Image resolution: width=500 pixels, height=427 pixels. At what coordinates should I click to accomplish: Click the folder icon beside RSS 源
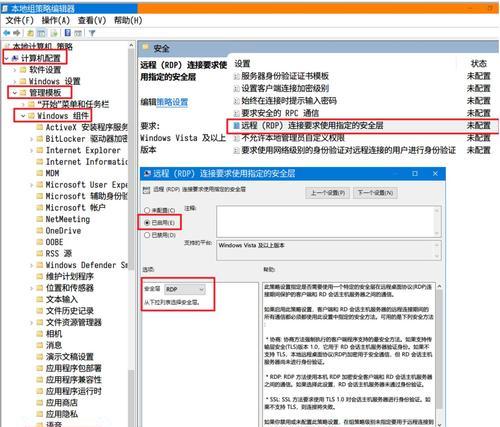click(40, 253)
